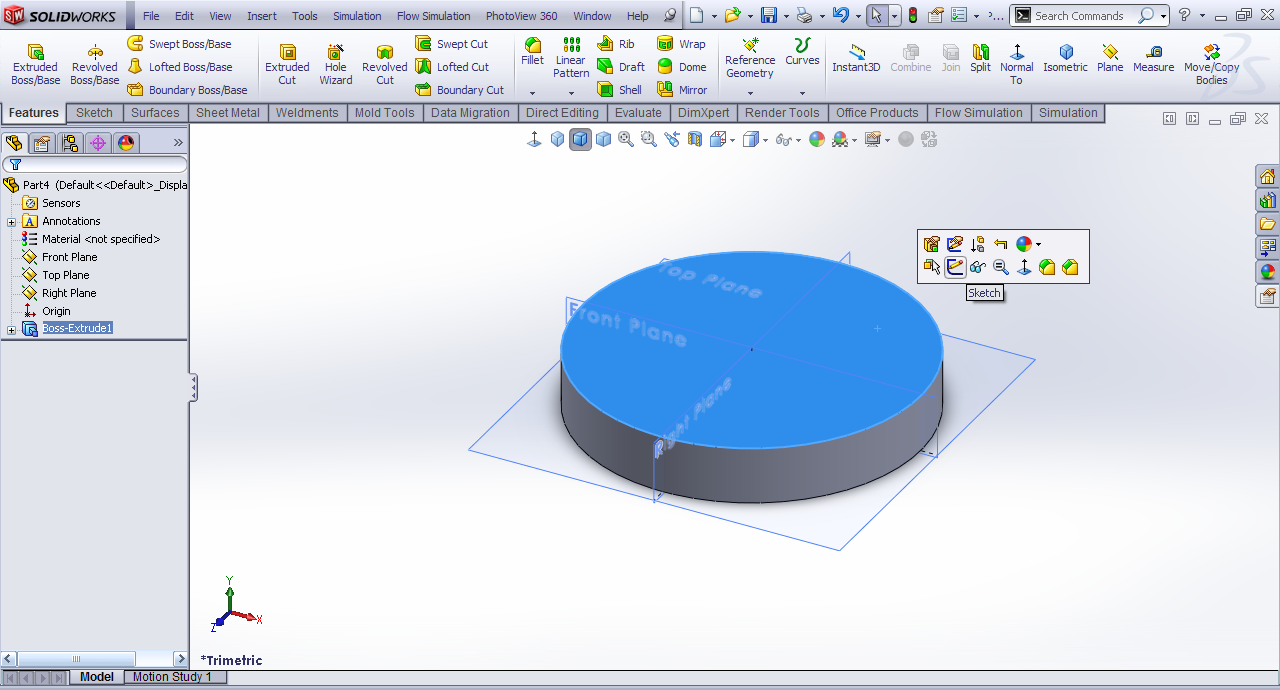Open the Measure tool
1280x690 pixels.
point(1153,59)
